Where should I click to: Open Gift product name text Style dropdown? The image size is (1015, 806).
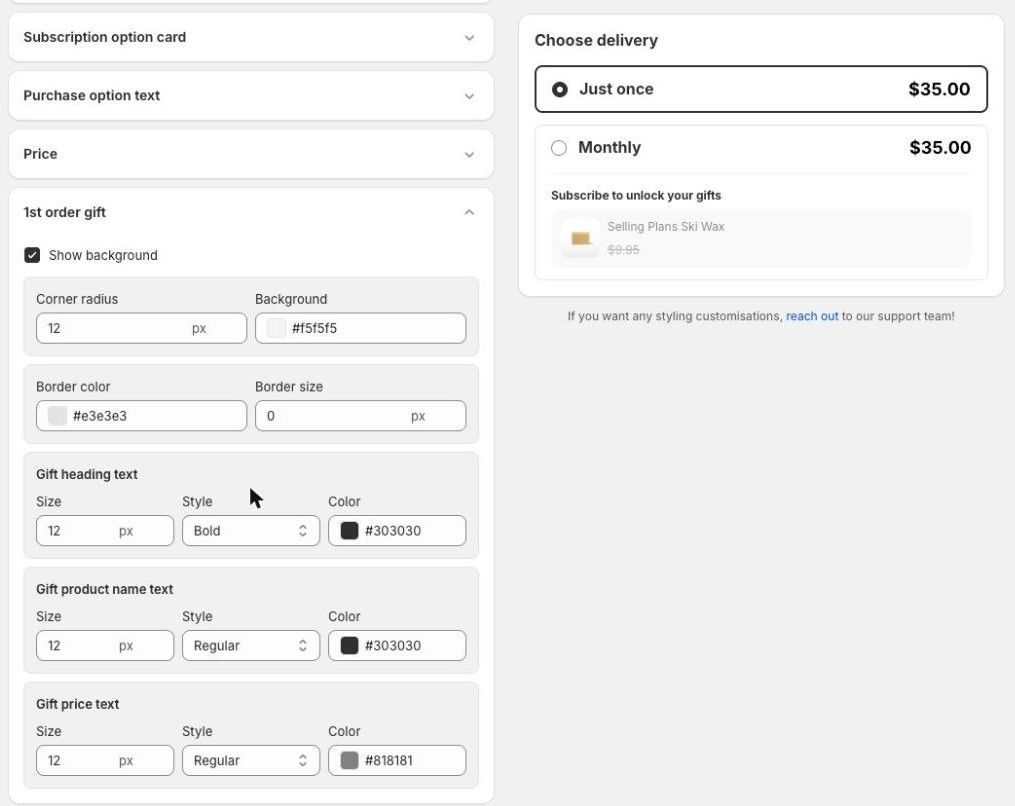pyautogui.click(x=251, y=645)
